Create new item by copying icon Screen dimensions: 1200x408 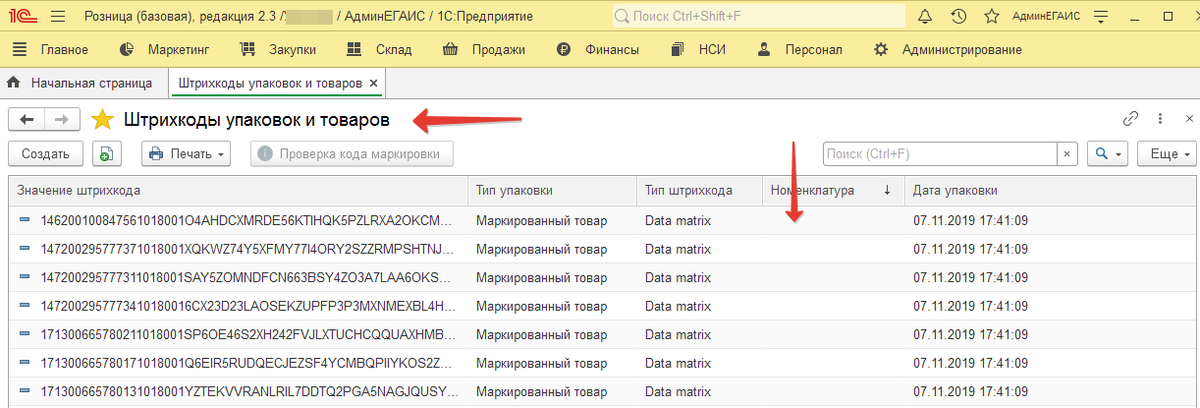click(x=107, y=154)
